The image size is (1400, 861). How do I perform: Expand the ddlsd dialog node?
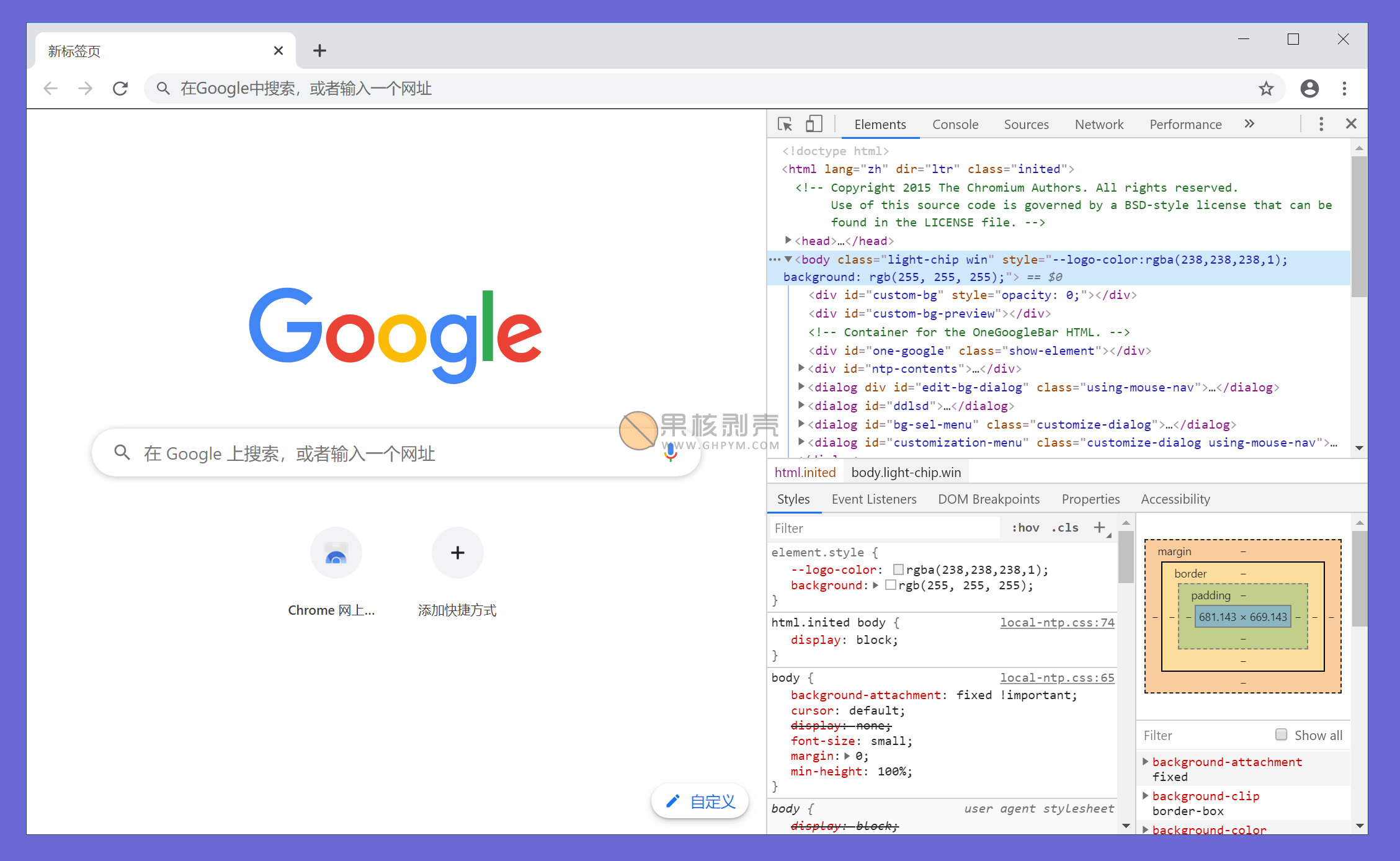801,405
